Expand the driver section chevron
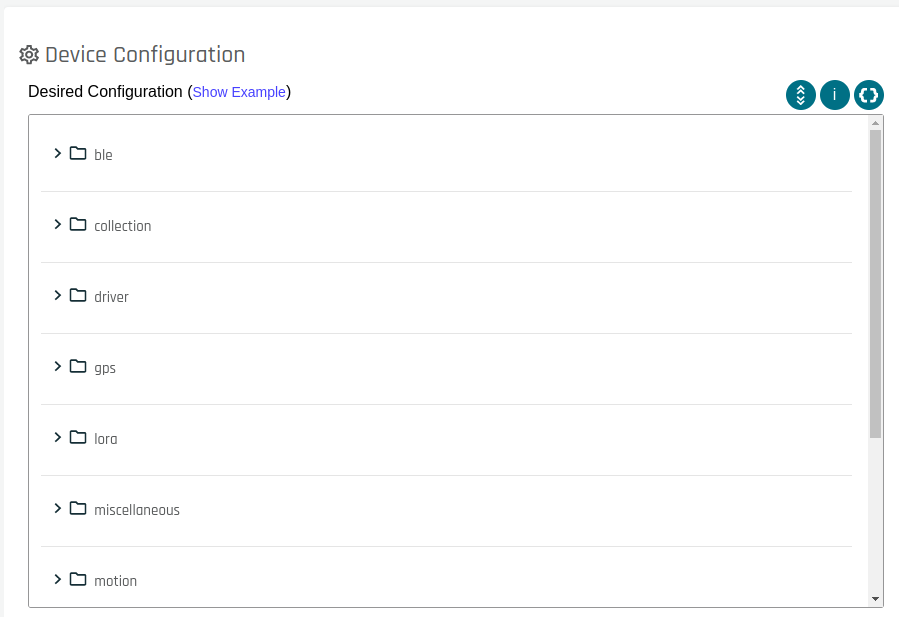Screen dimensions: 899x617 point(58,295)
